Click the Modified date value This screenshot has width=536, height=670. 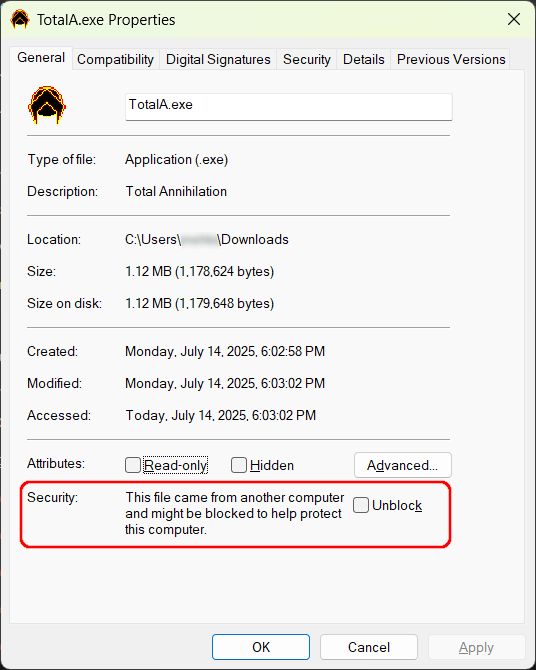pyautogui.click(x=225, y=383)
